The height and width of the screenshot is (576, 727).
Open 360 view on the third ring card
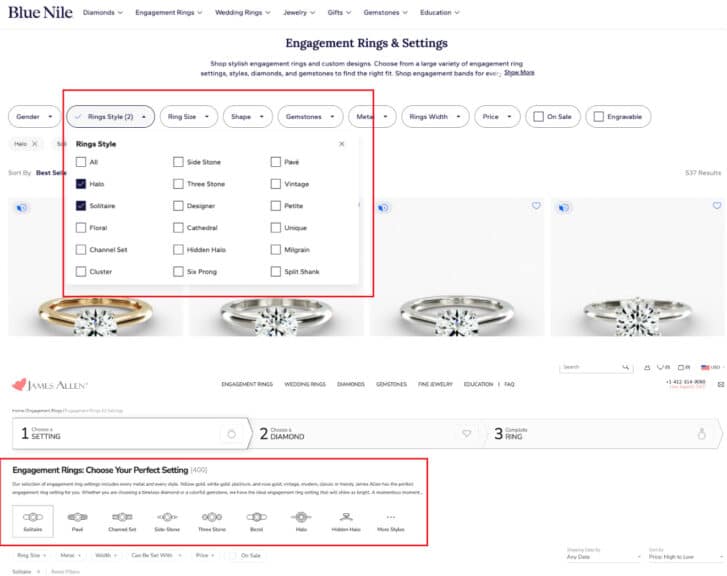point(383,208)
